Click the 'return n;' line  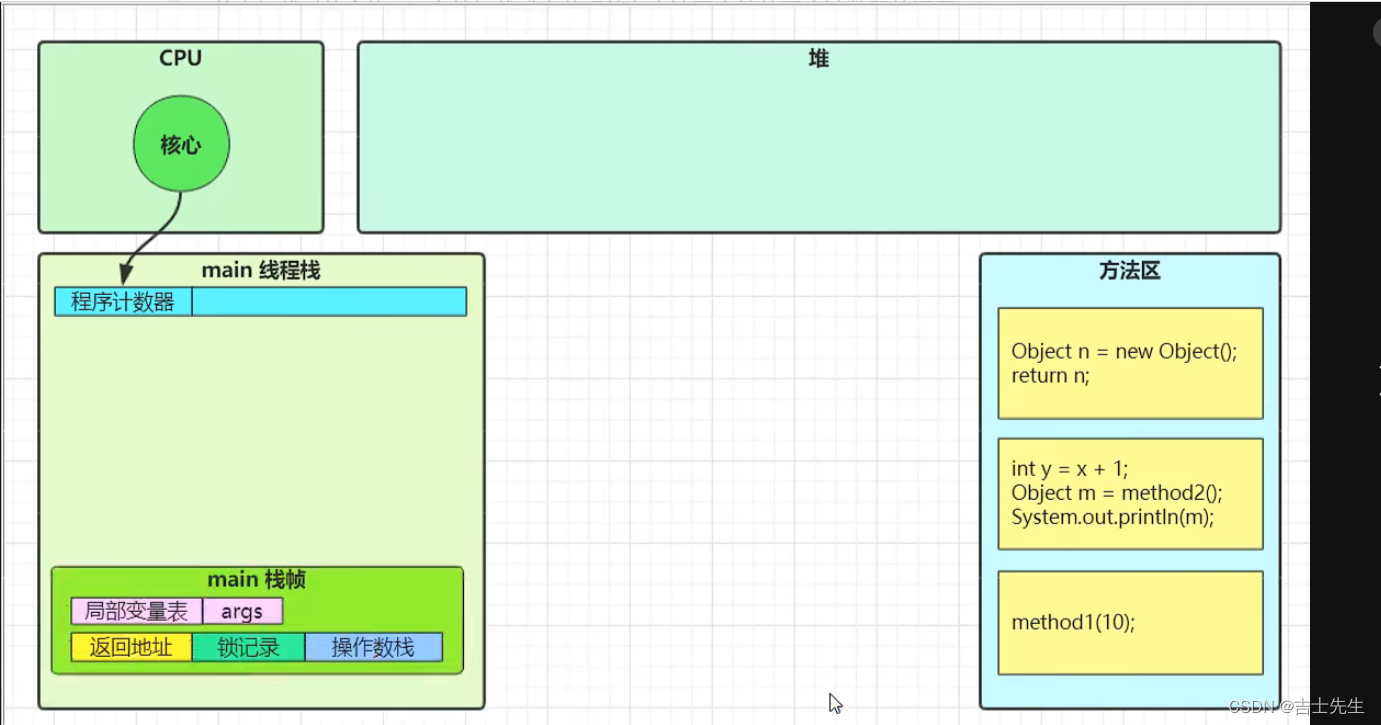(x=1050, y=376)
